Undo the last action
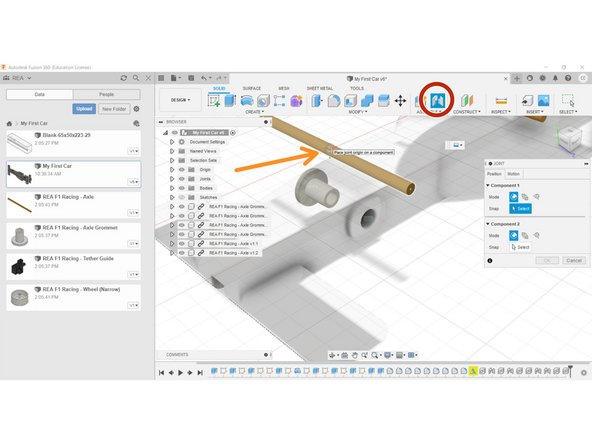592x444 pixels. click(x=204, y=78)
